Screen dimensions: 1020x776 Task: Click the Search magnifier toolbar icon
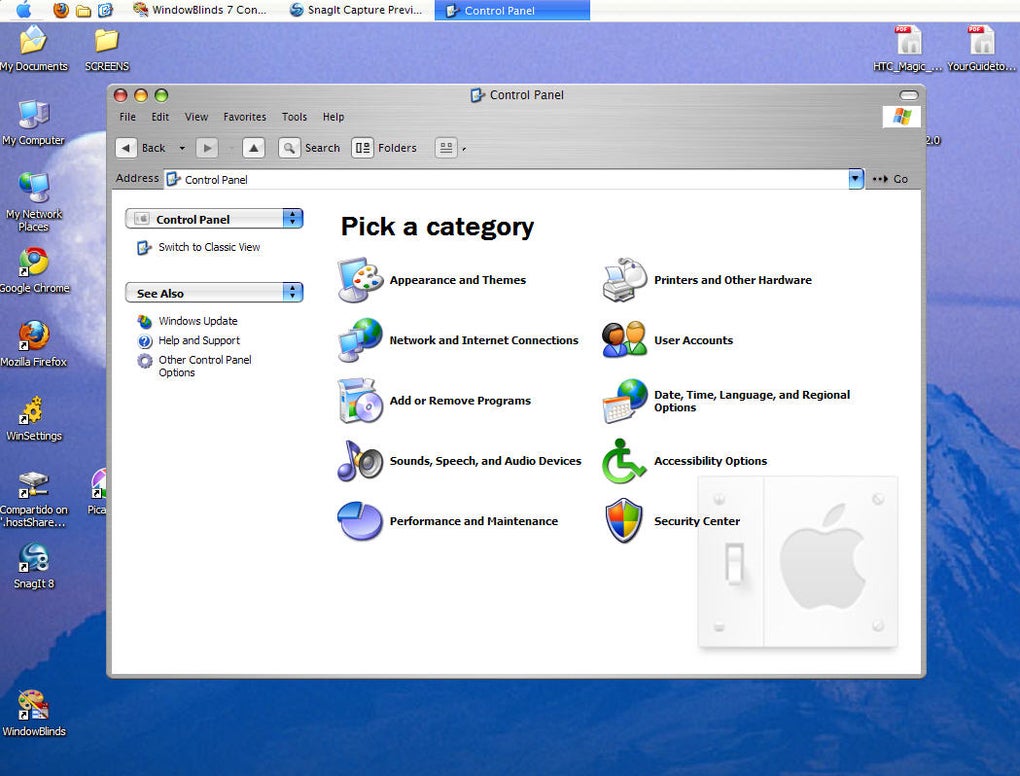[x=289, y=148]
